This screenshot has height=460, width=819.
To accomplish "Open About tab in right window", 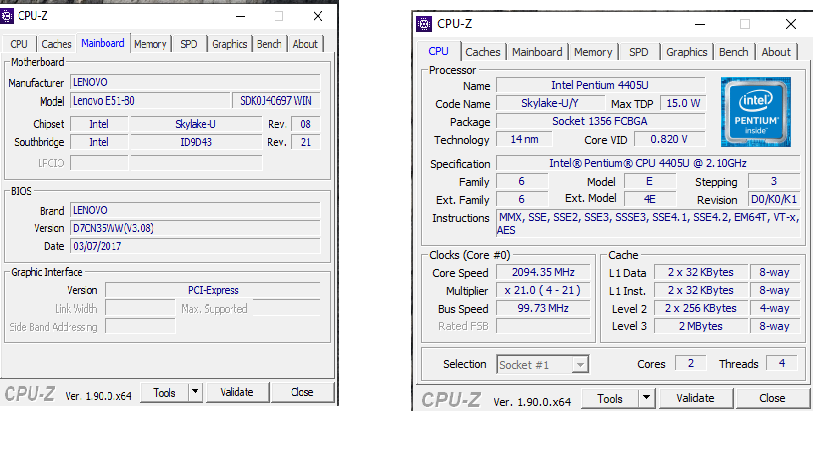I will pyautogui.click(x=776, y=52).
